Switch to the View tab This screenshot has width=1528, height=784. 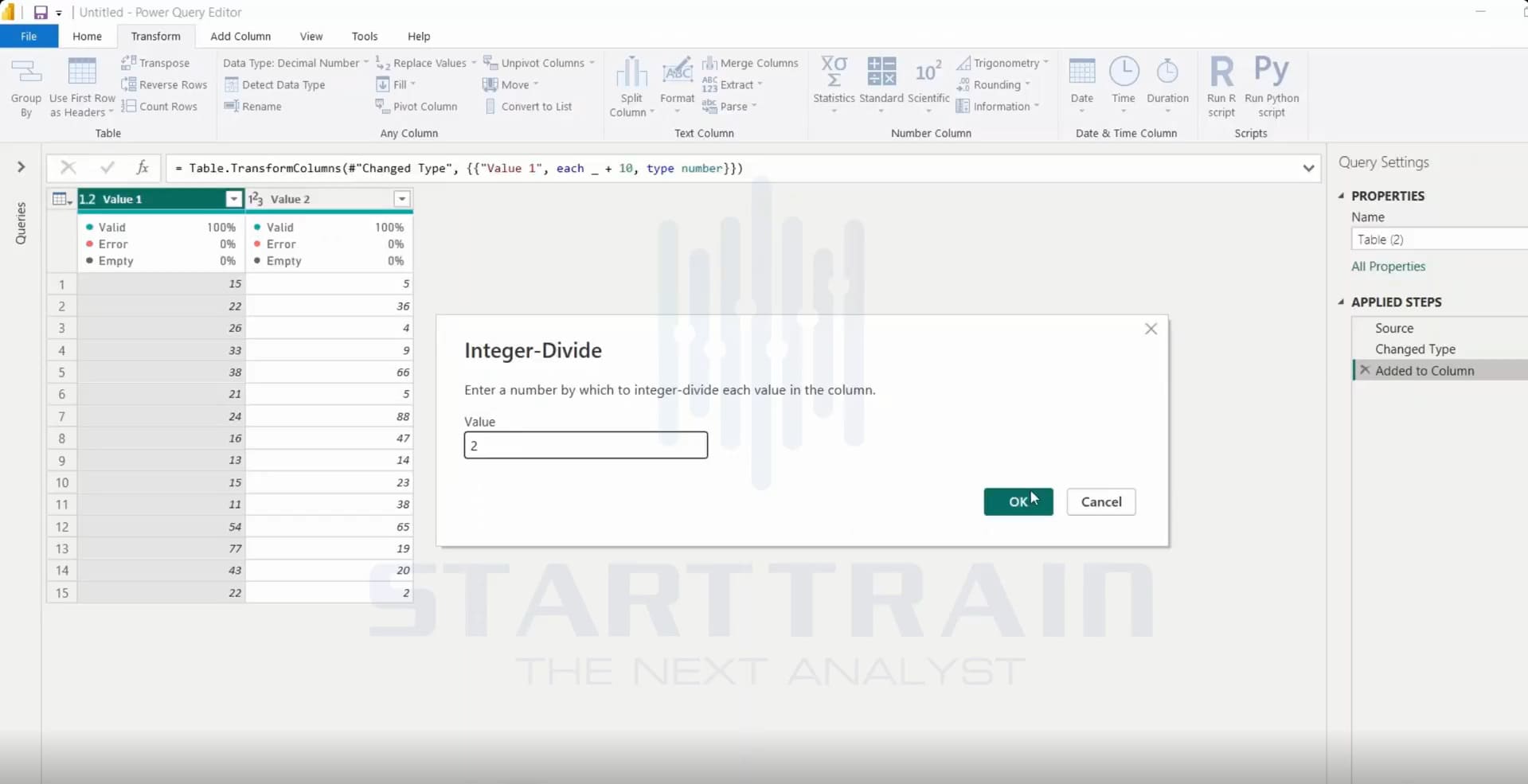pos(311,36)
